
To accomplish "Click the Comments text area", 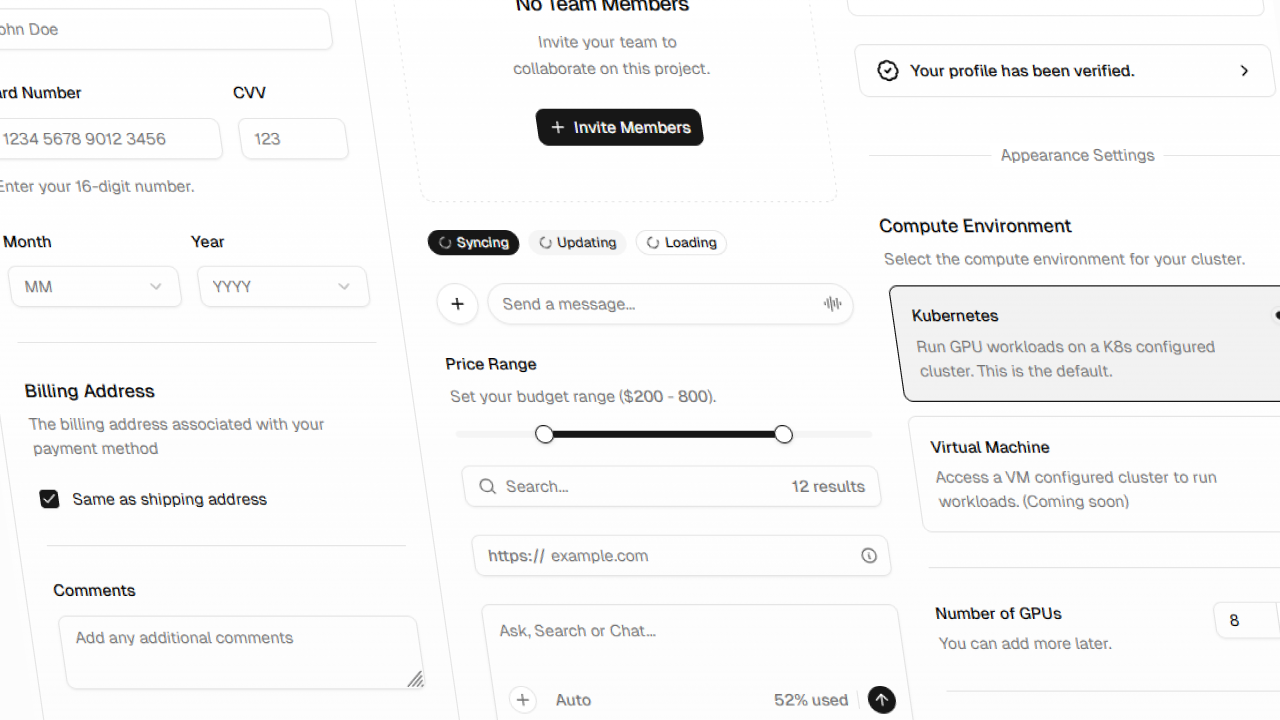I will point(238,652).
